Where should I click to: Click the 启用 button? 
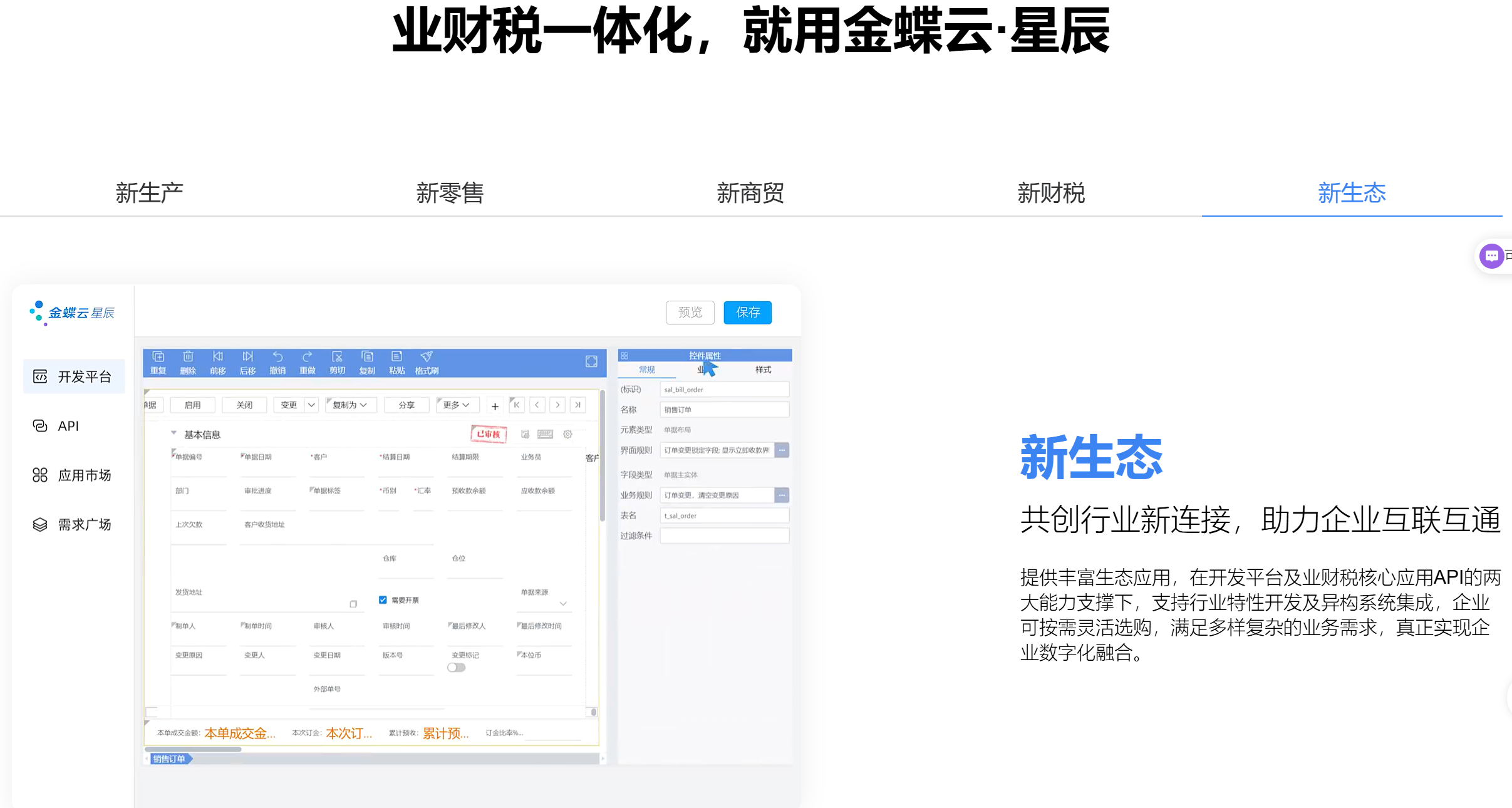click(x=193, y=405)
